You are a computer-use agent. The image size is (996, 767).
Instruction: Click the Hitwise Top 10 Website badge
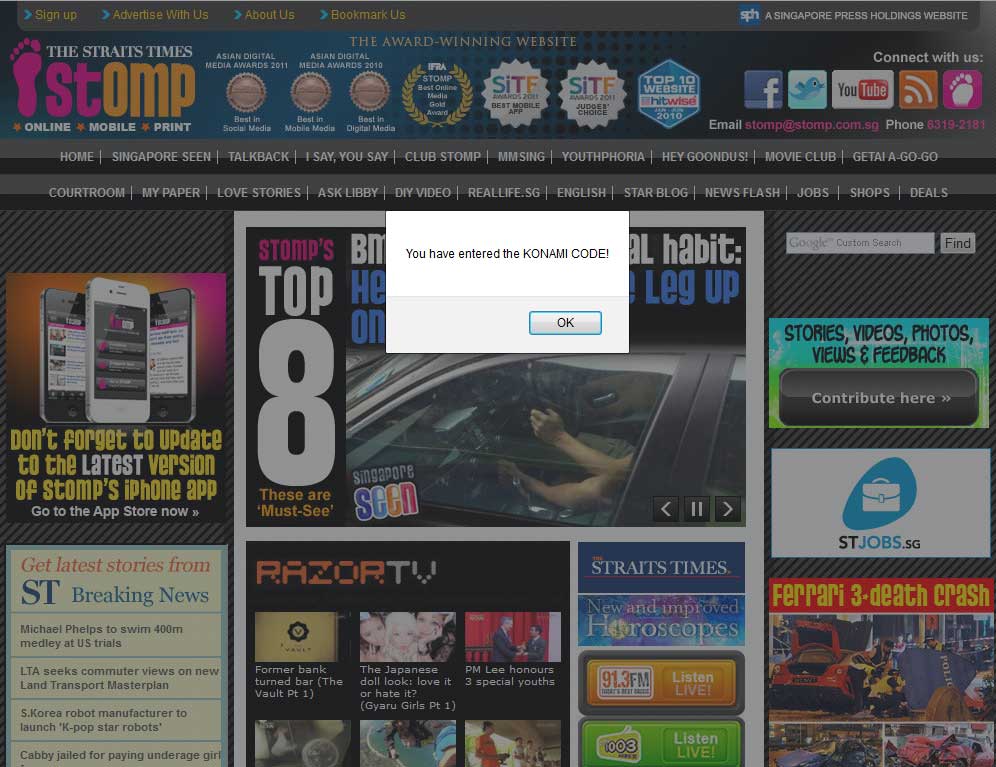coord(669,94)
